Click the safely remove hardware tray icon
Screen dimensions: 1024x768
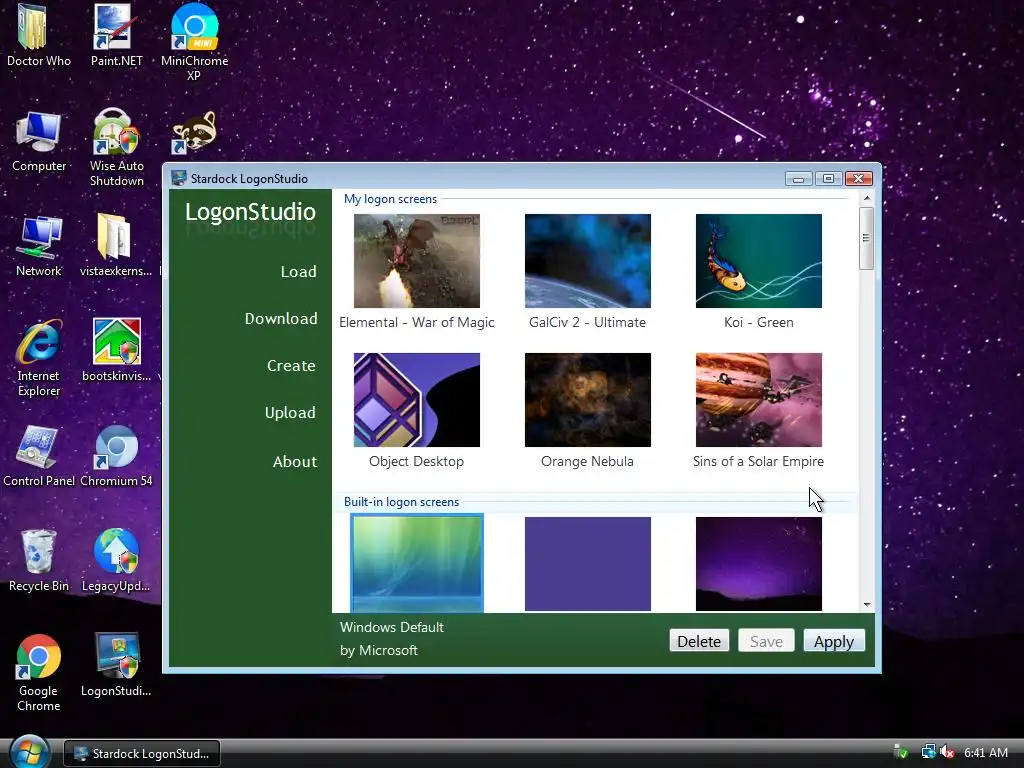tap(901, 752)
